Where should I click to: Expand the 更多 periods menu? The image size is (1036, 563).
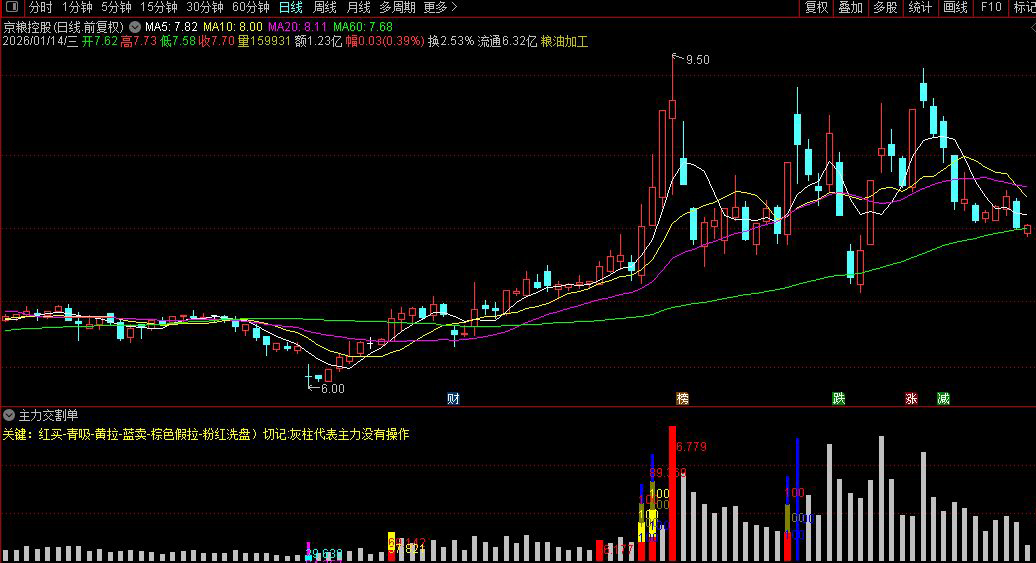click(440, 7)
